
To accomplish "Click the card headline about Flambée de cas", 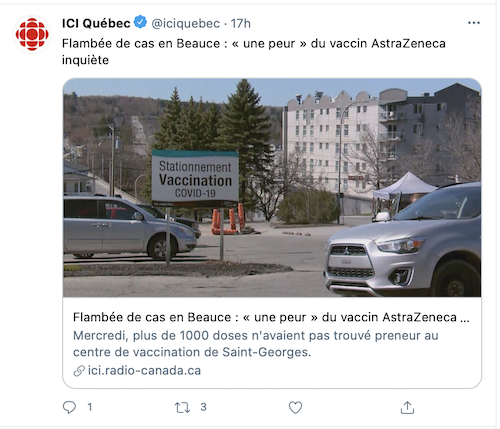I will (x=271, y=317).
